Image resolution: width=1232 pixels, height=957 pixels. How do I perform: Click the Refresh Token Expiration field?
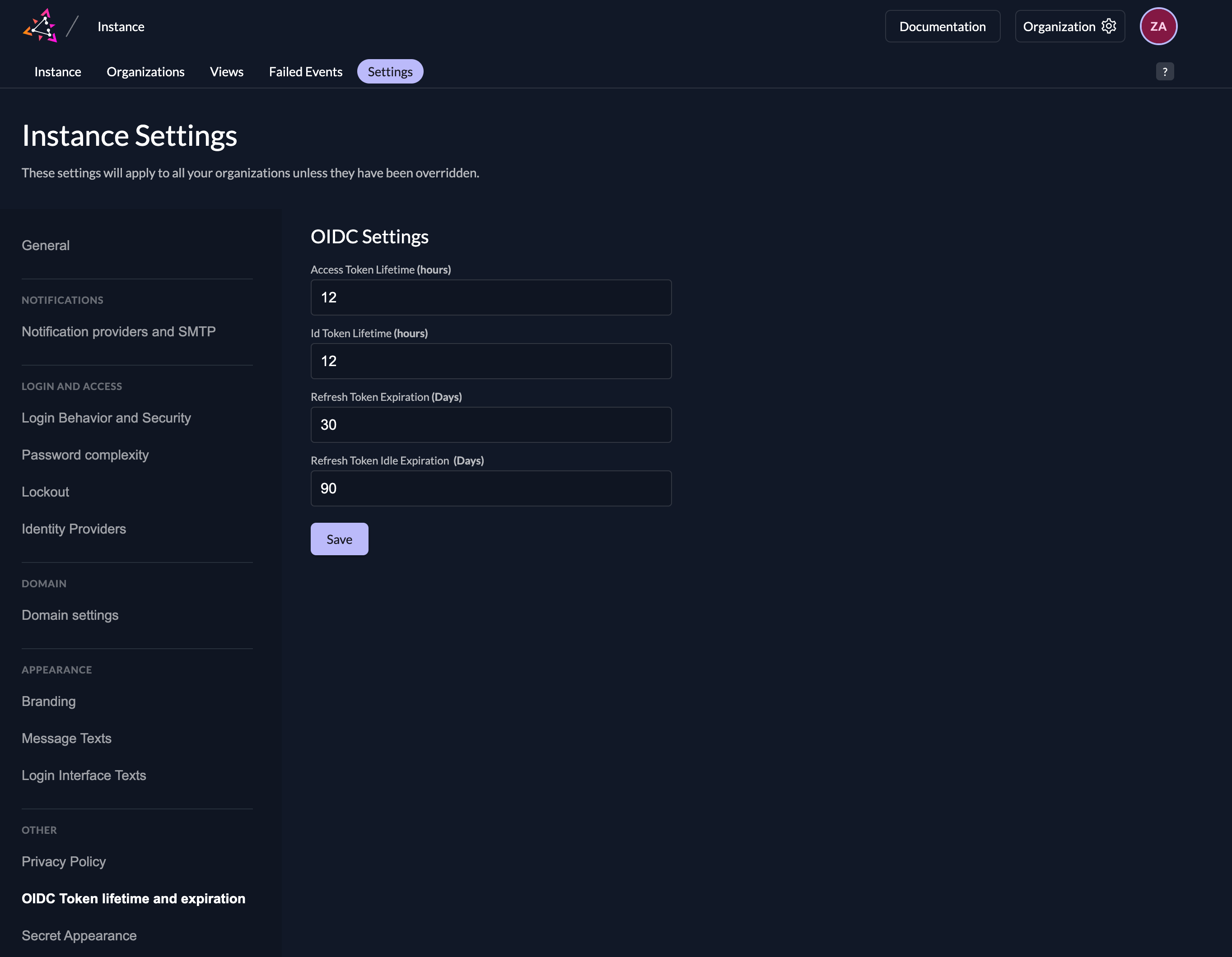pyautogui.click(x=491, y=425)
